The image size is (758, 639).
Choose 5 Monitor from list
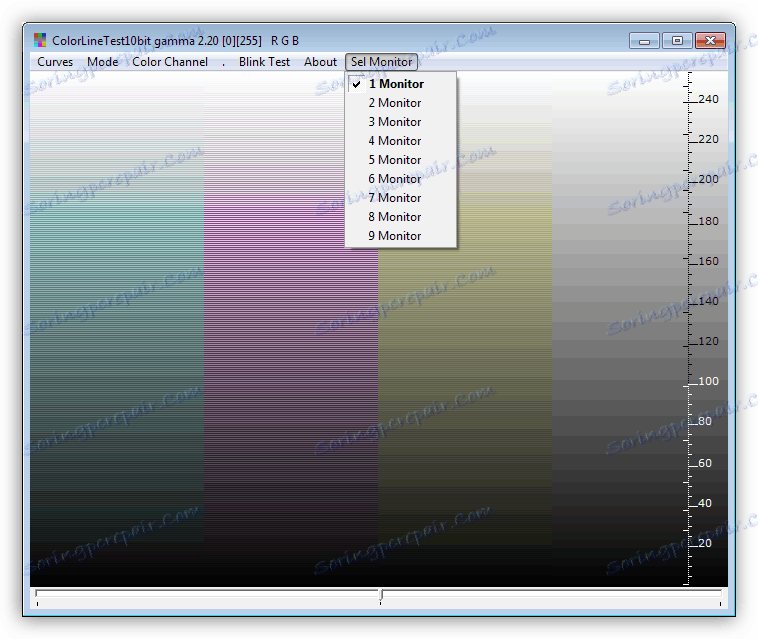click(x=401, y=160)
